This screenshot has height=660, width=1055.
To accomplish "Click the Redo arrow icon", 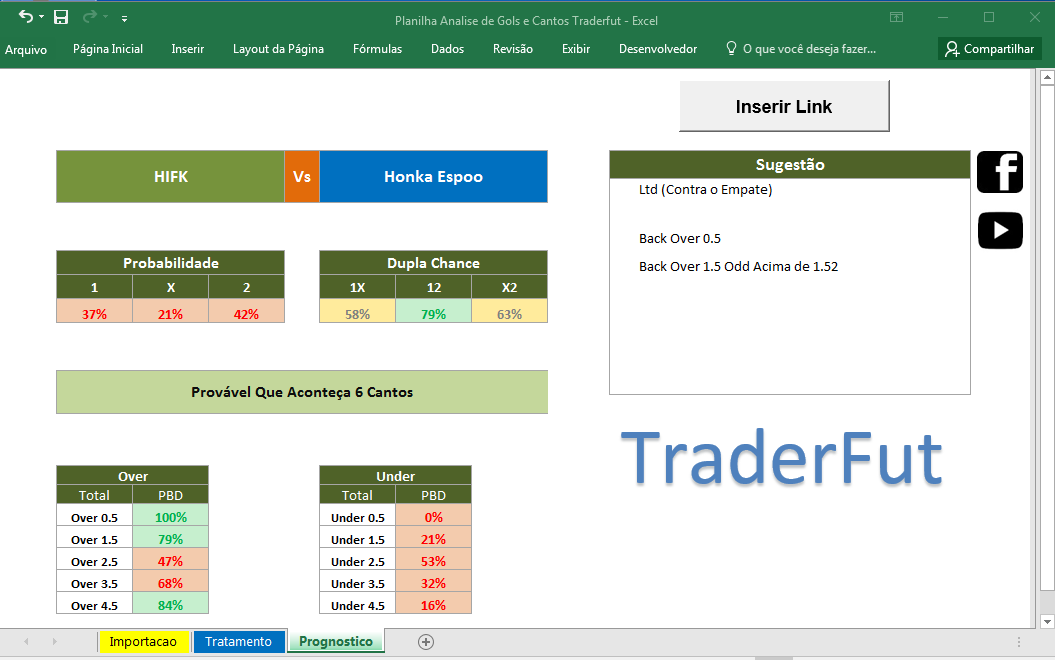I will (89, 17).
